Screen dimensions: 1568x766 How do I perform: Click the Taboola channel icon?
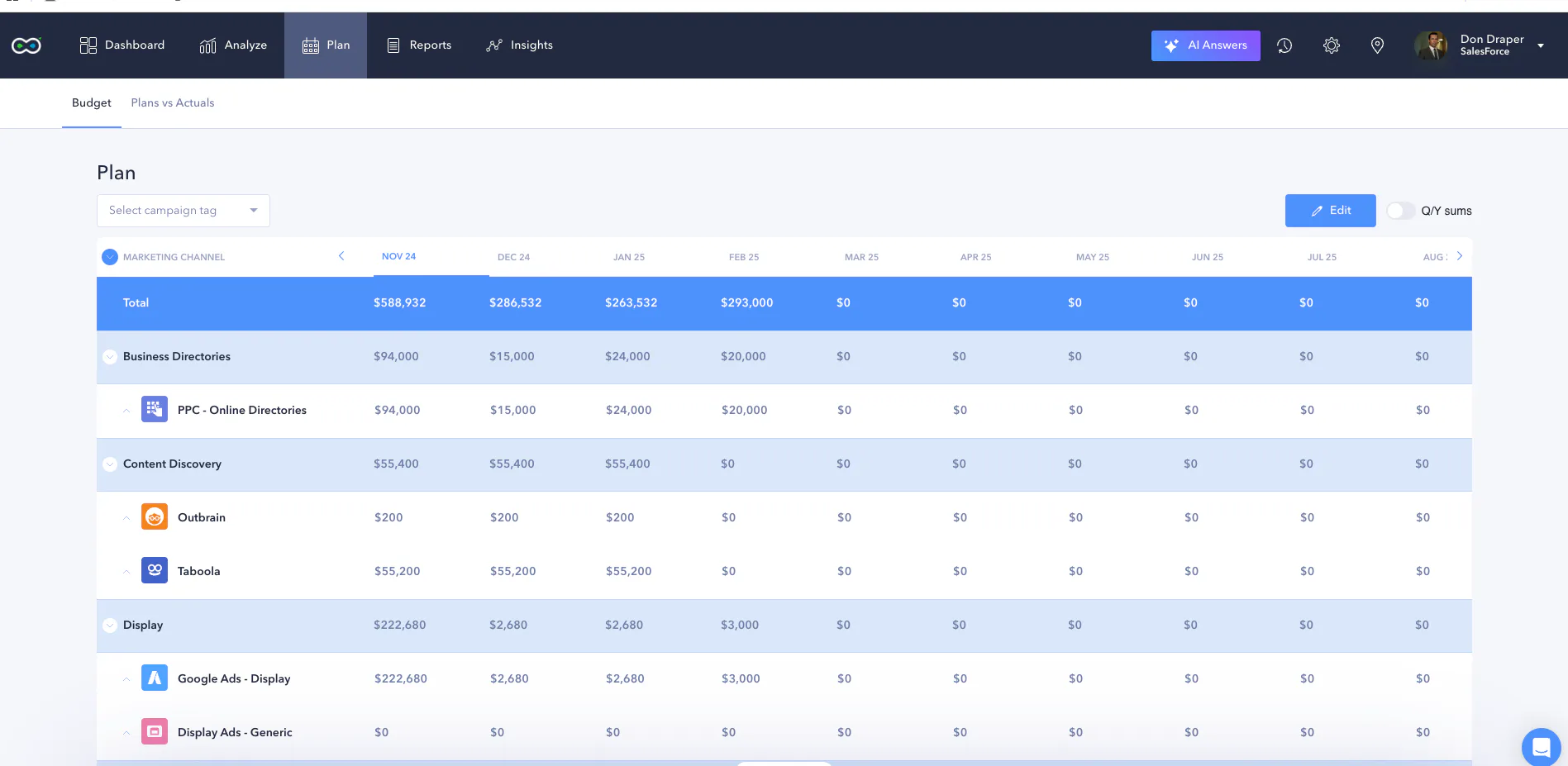point(155,570)
